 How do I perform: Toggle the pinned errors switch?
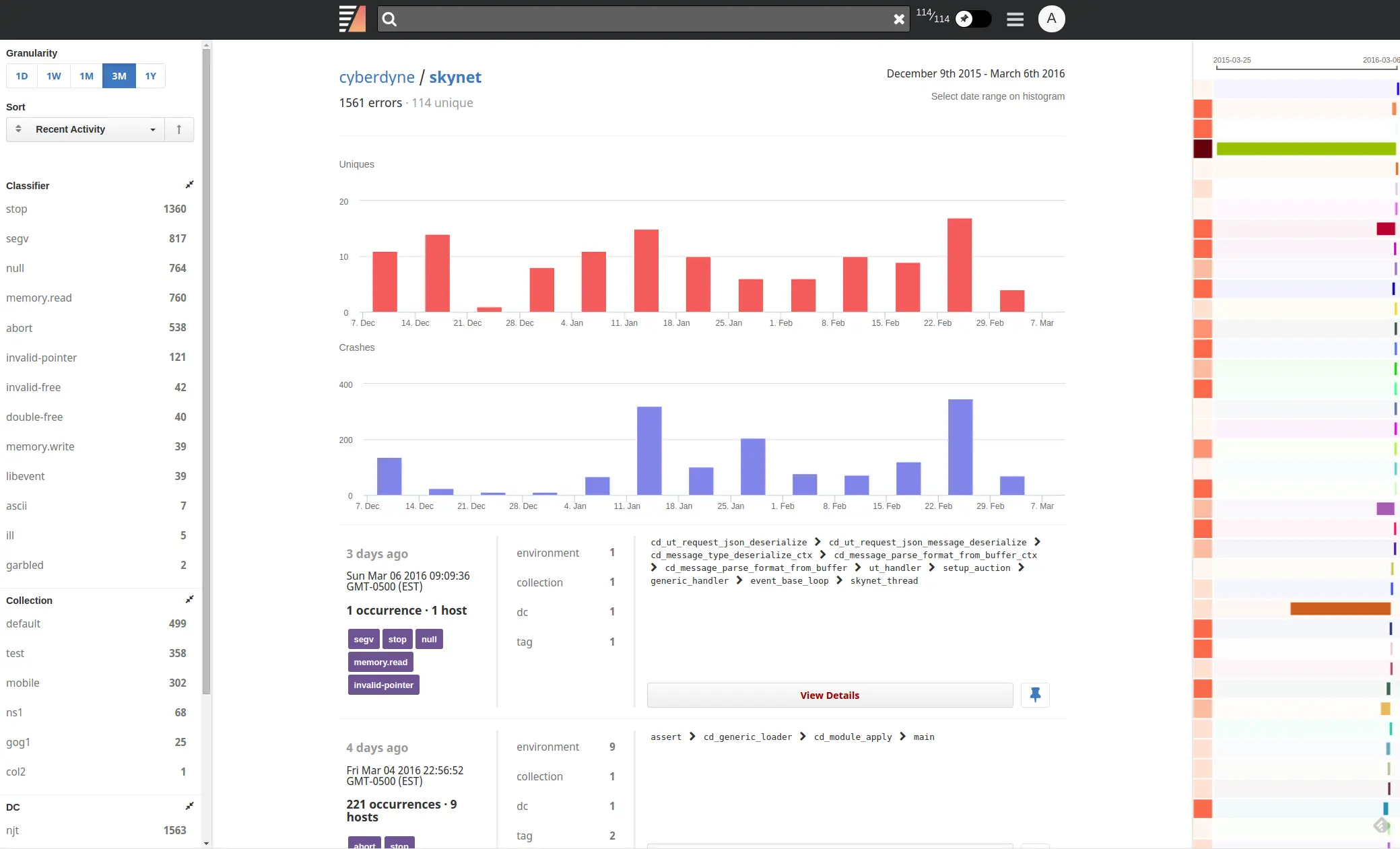click(x=972, y=19)
